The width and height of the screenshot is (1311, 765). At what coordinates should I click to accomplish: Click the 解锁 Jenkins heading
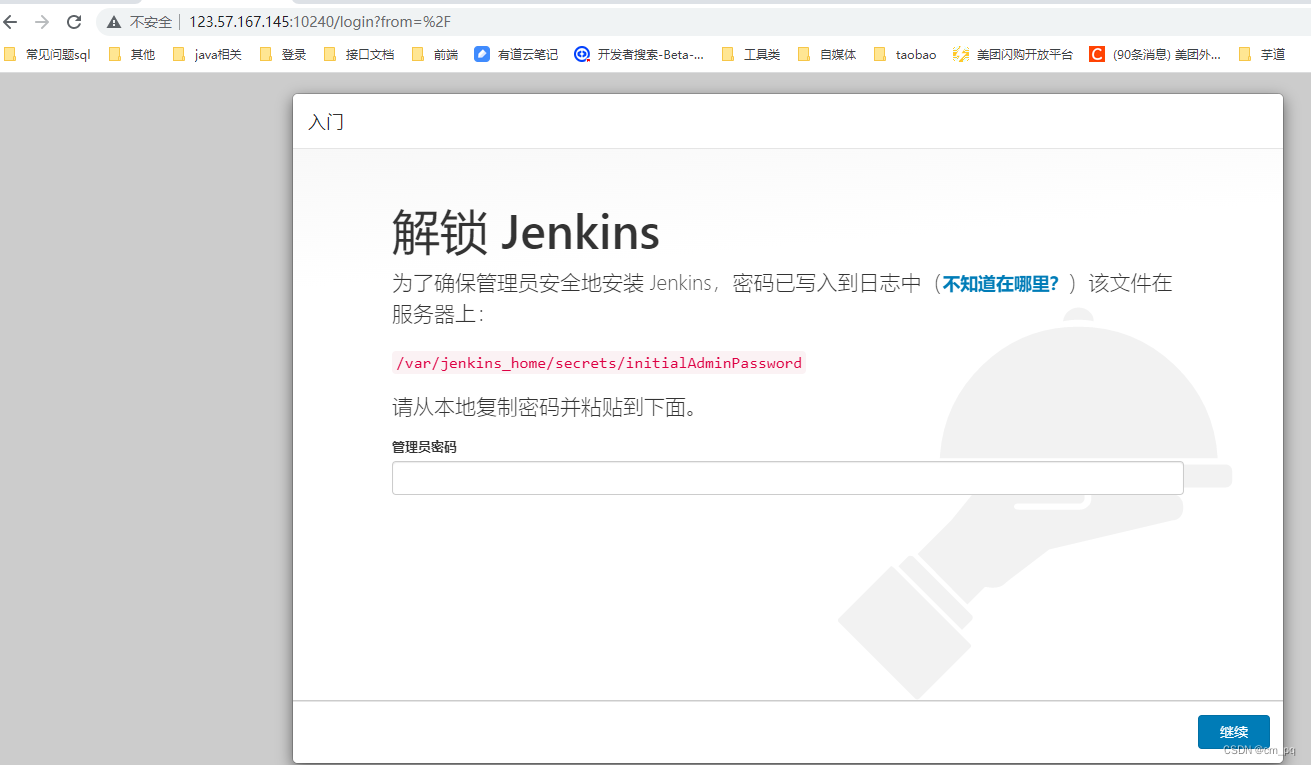526,233
